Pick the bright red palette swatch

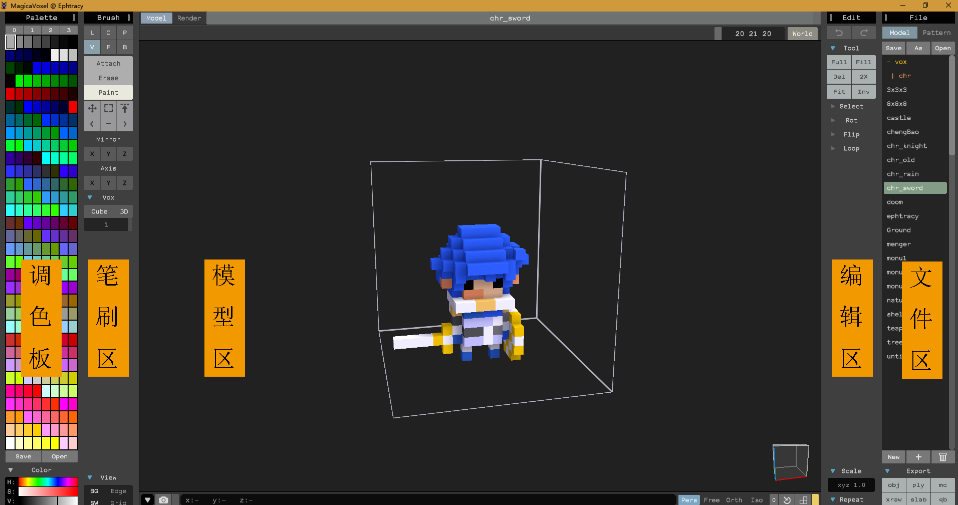point(73,107)
